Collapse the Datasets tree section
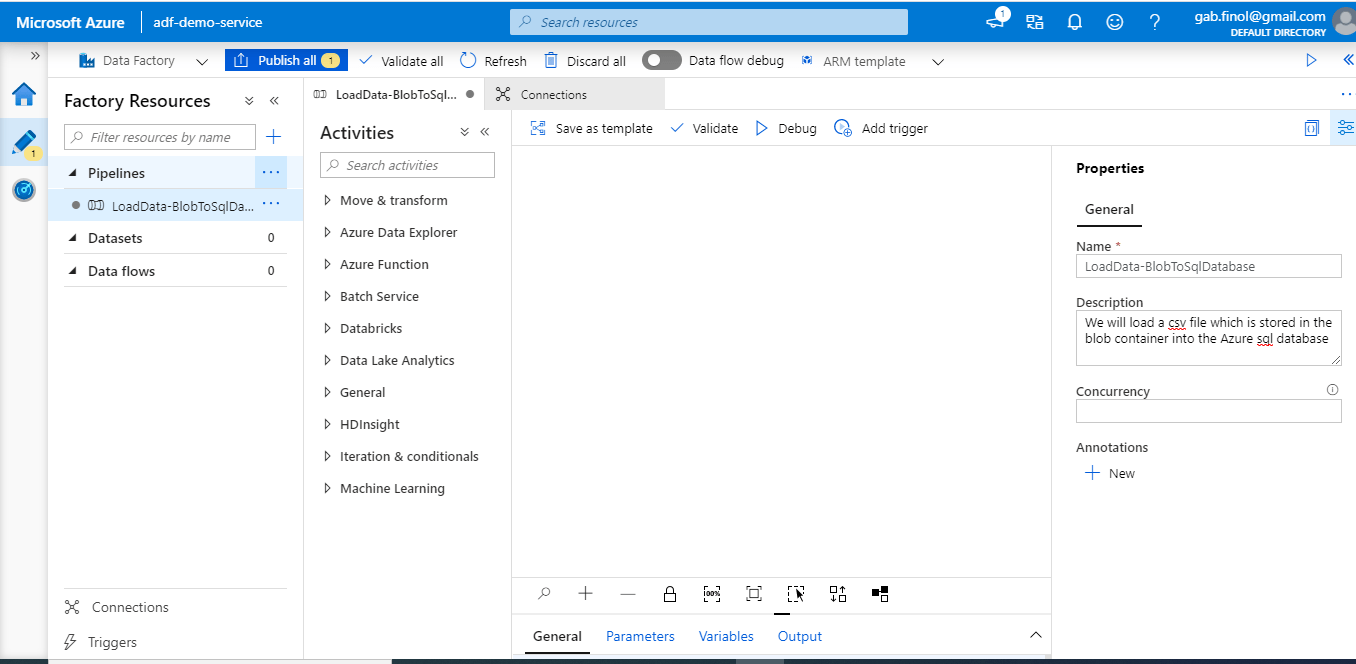 point(72,238)
